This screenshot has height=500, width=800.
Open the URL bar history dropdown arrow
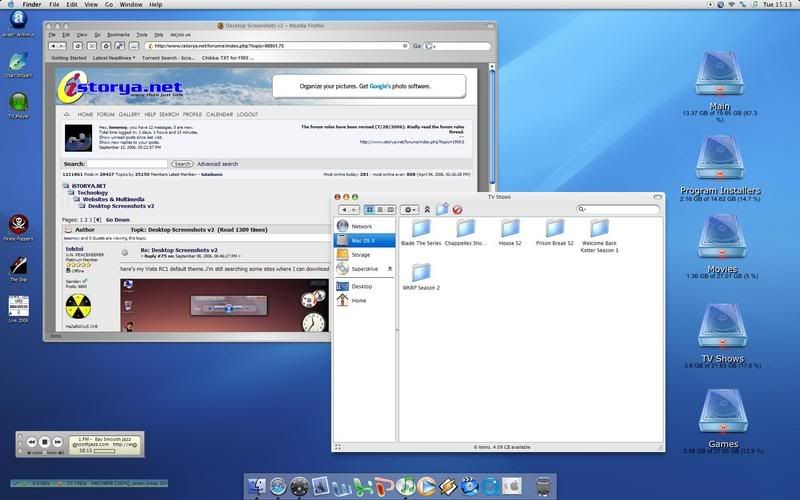click(406, 45)
